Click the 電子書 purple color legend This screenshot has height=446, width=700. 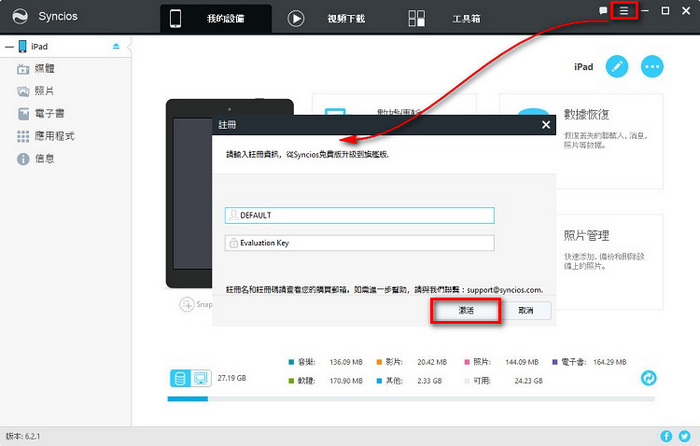pyautogui.click(x=555, y=362)
